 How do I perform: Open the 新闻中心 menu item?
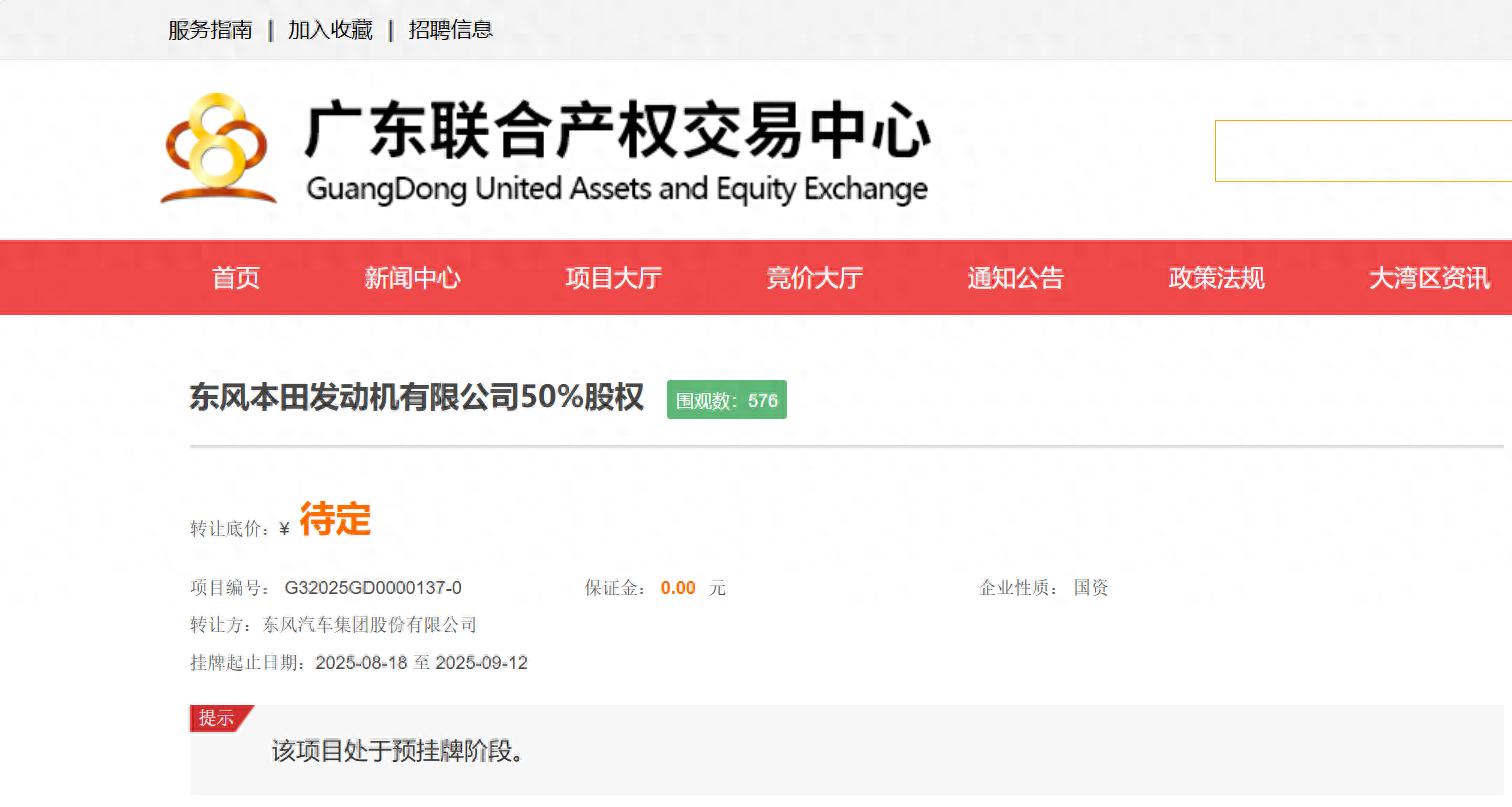(x=412, y=278)
